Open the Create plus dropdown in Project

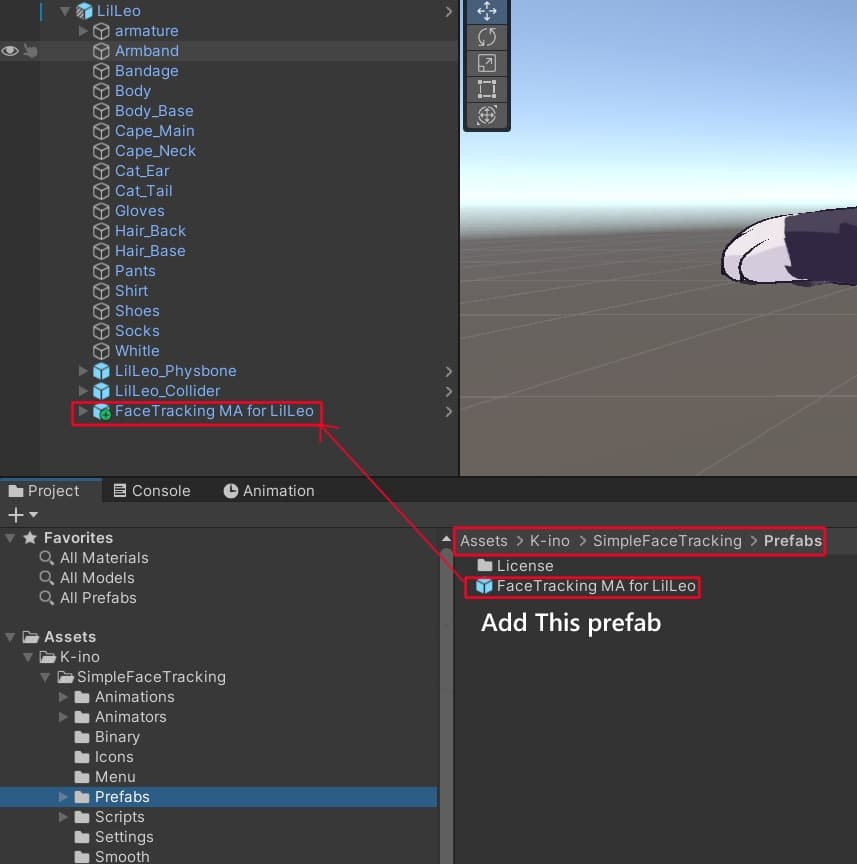coord(23,515)
